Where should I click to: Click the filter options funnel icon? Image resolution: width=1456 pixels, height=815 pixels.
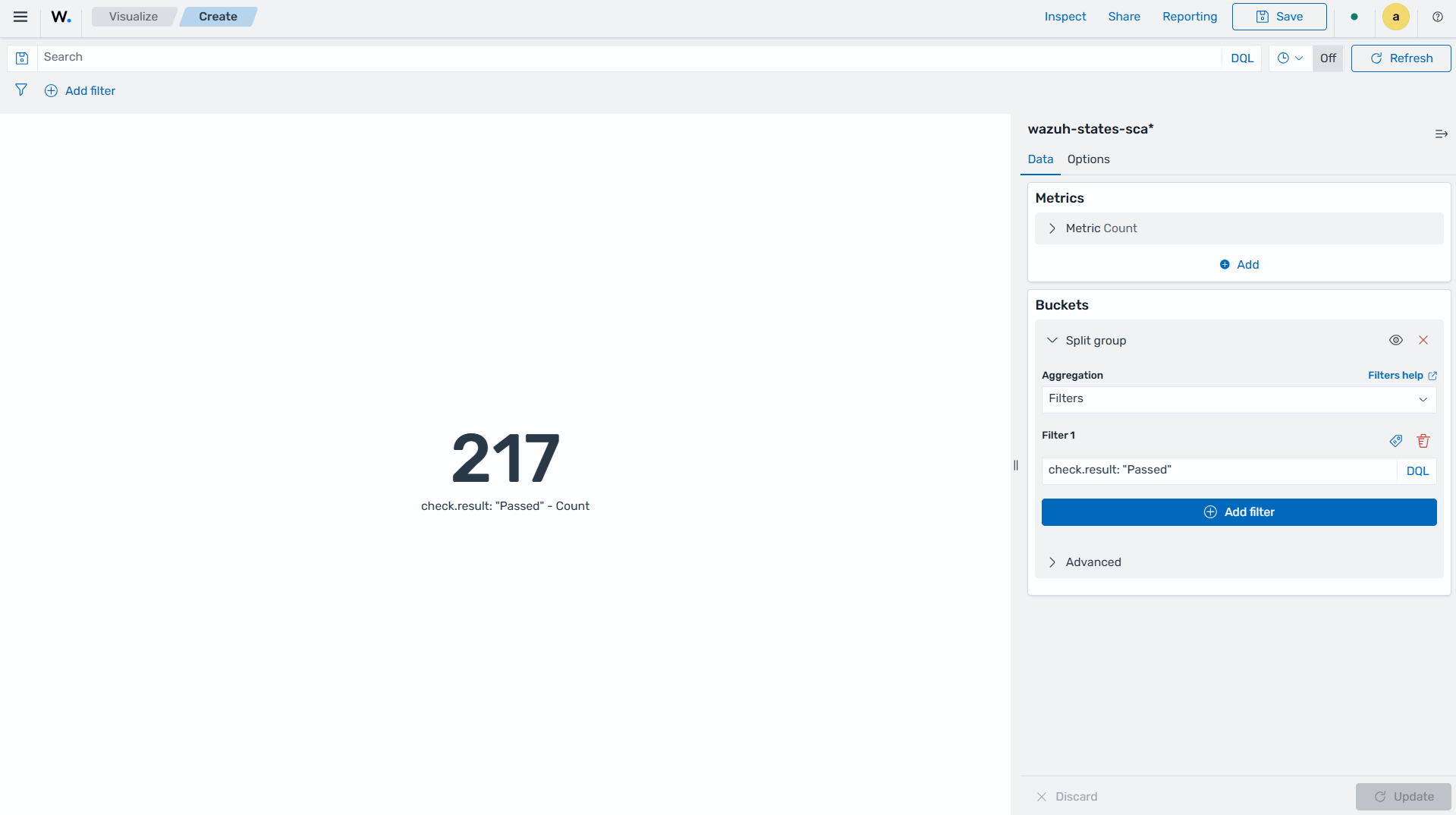click(x=21, y=90)
